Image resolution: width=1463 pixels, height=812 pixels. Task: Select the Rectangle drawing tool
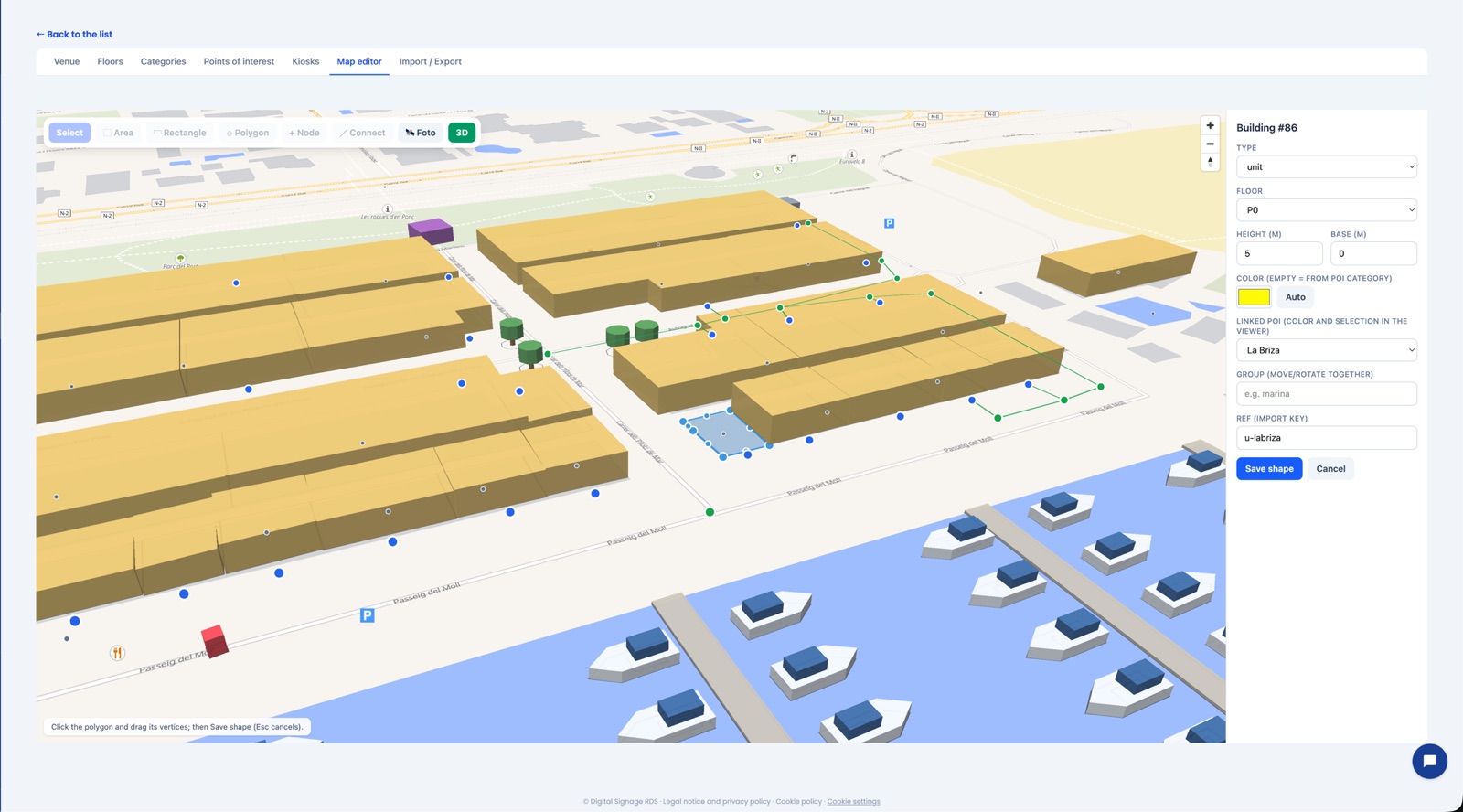(179, 133)
